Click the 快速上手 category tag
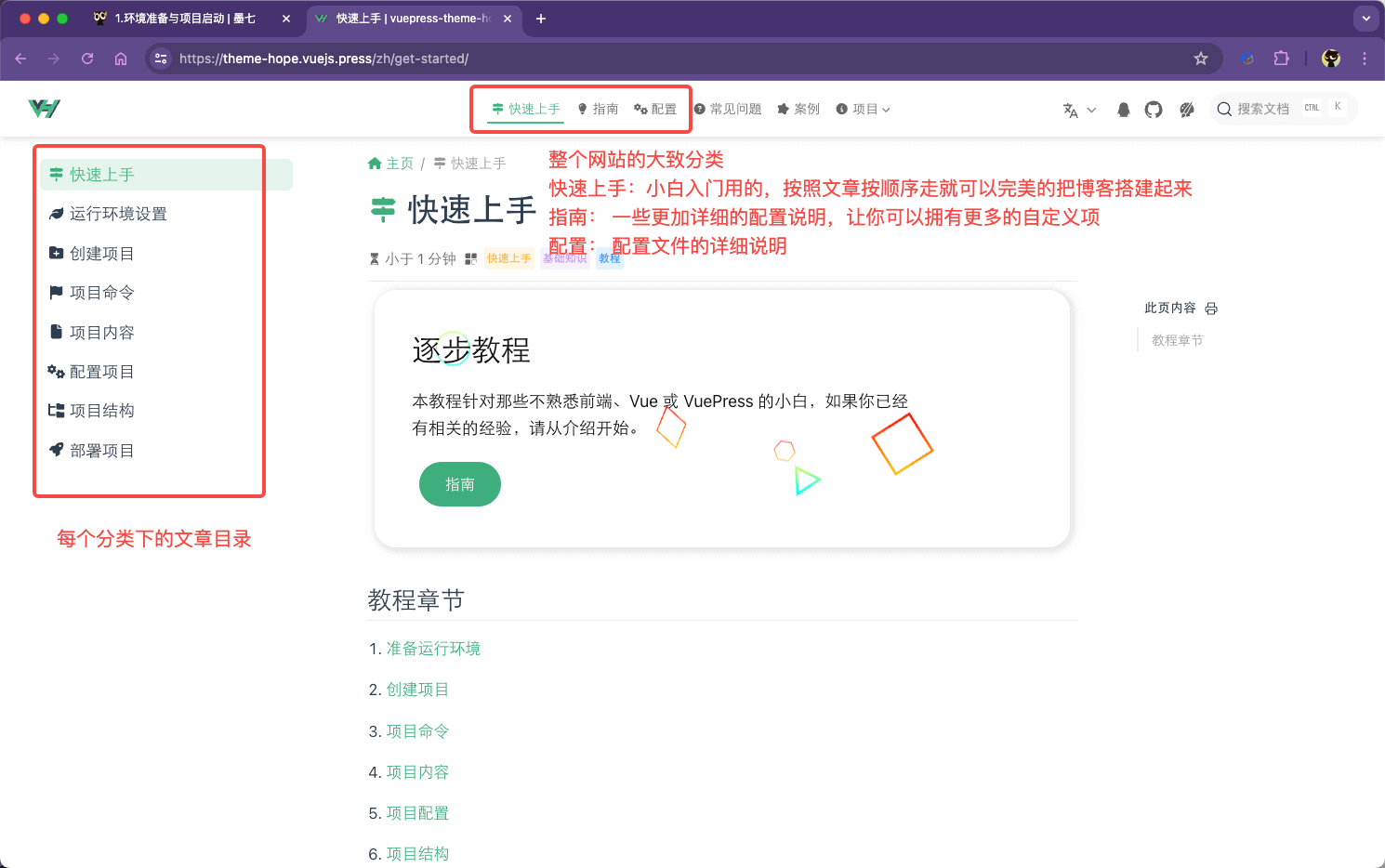1385x868 pixels. 508,258
